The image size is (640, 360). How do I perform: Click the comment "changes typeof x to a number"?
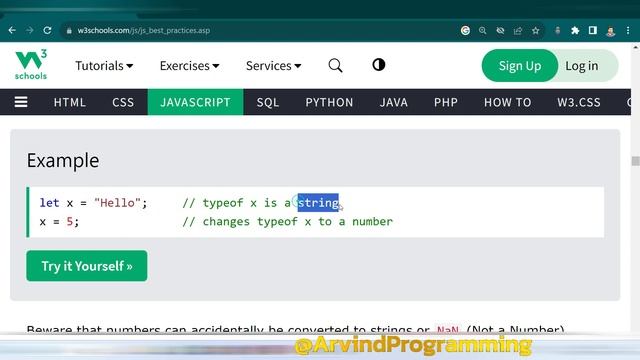[287, 221]
